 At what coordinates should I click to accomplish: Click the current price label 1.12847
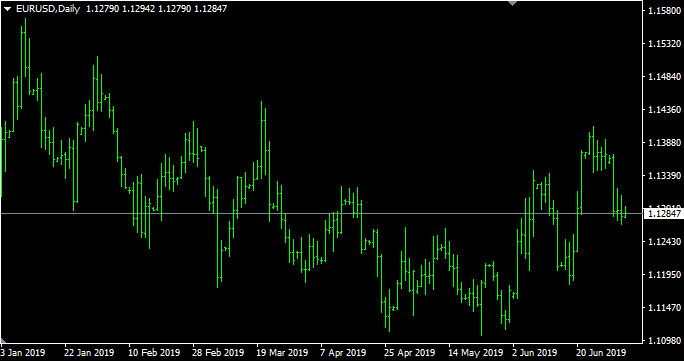pyautogui.click(x=663, y=214)
